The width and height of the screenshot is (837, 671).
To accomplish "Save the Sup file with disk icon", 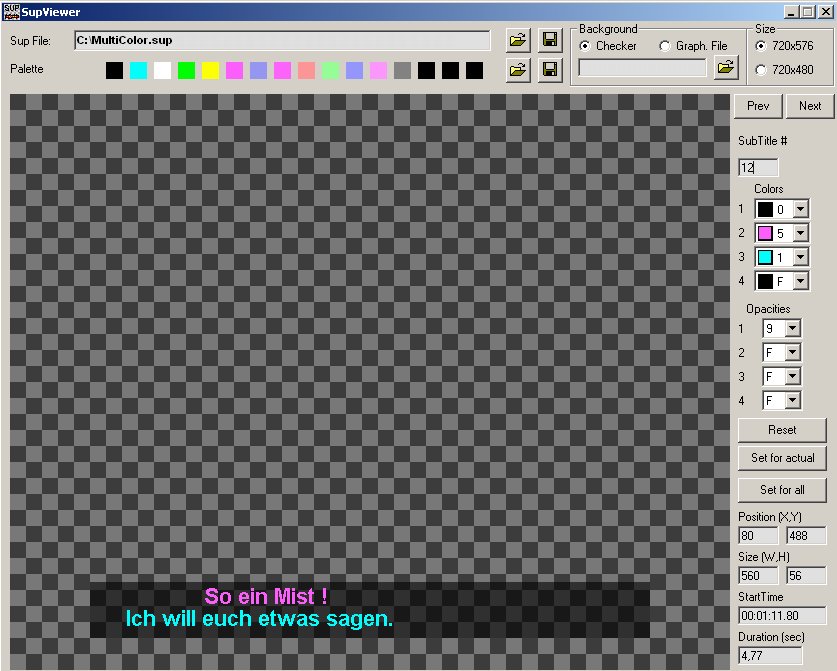I will pyautogui.click(x=550, y=40).
